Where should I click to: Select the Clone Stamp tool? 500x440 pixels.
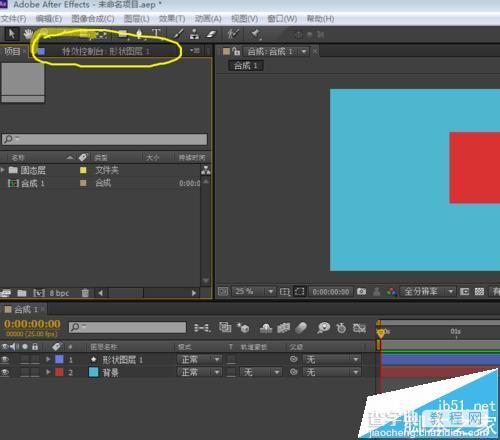pos(194,34)
